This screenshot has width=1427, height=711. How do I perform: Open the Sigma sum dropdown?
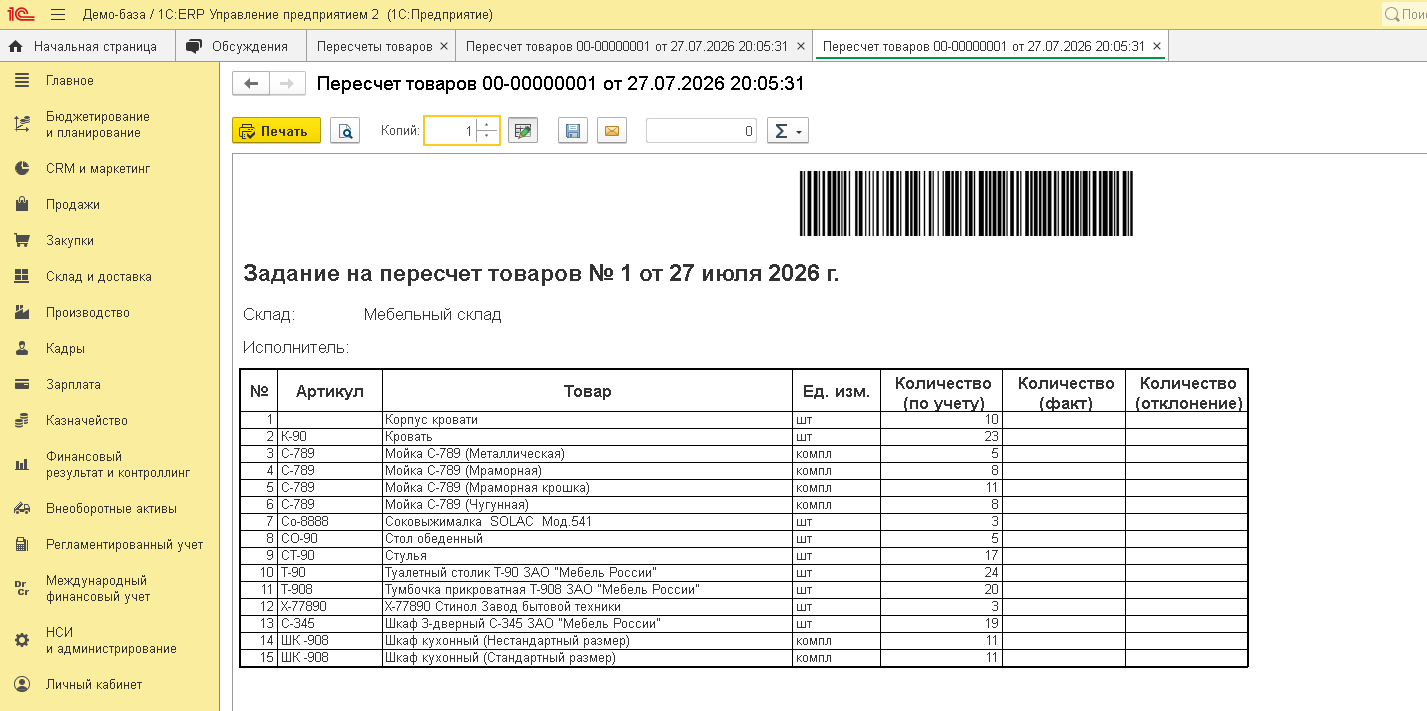[x=787, y=131]
